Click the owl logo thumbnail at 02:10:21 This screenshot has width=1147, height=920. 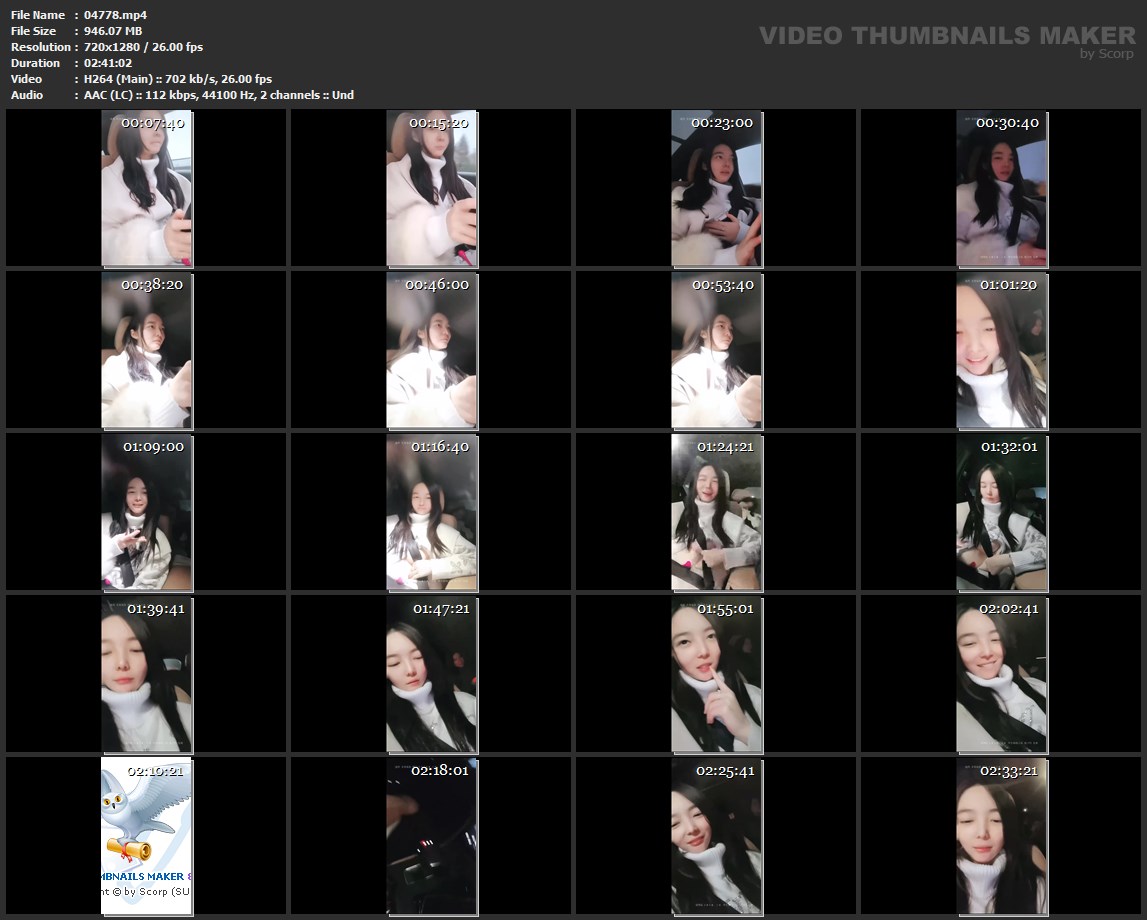coord(147,836)
